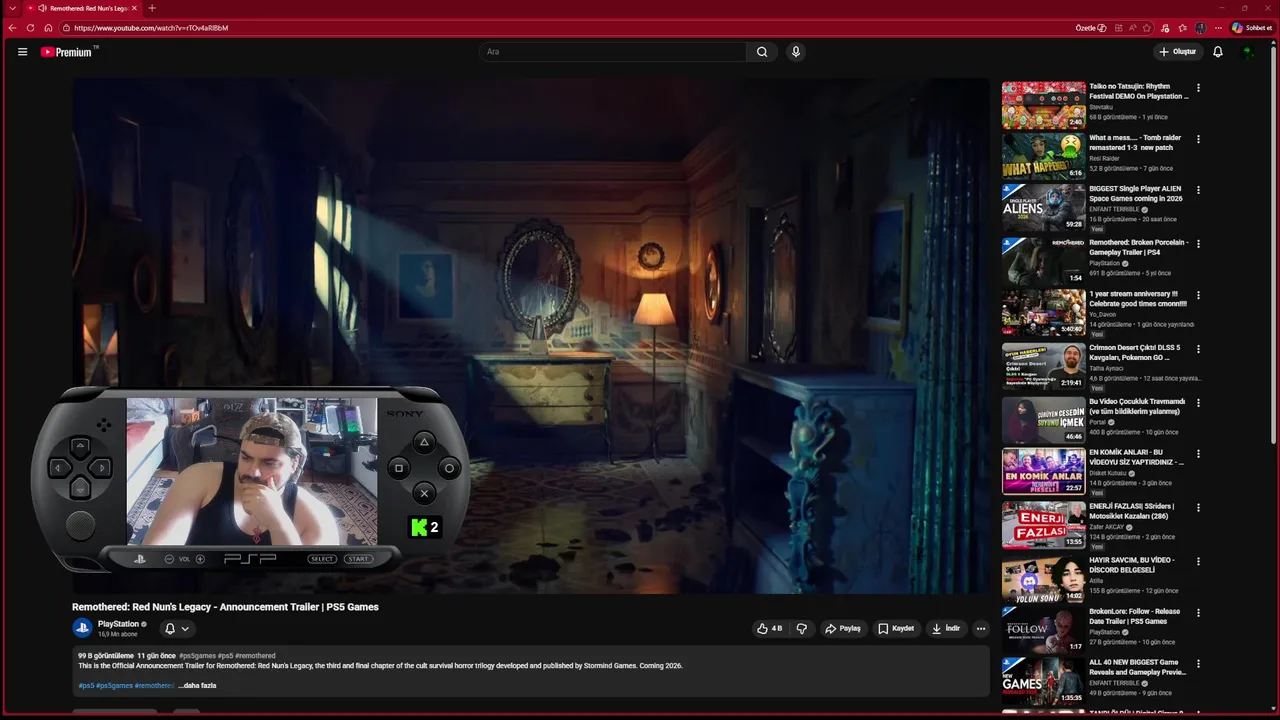Focus the Ara search field
This screenshot has width=1280, height=720.
coord(612,52)
